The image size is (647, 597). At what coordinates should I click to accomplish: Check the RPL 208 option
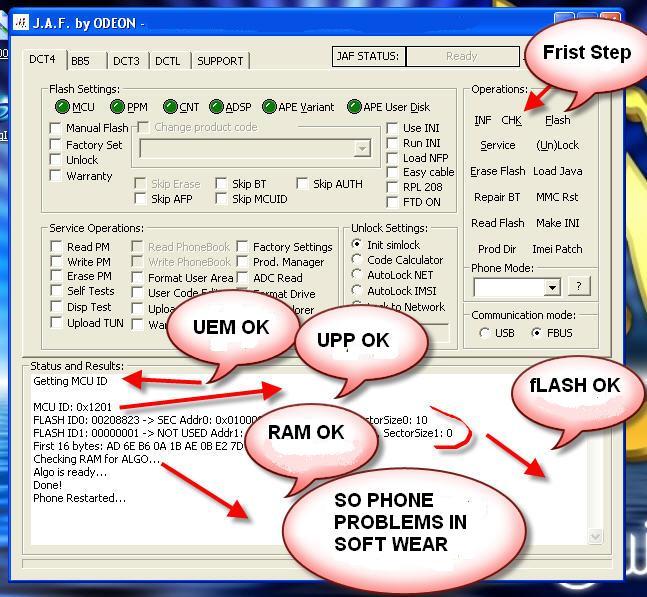pos(392,187)
